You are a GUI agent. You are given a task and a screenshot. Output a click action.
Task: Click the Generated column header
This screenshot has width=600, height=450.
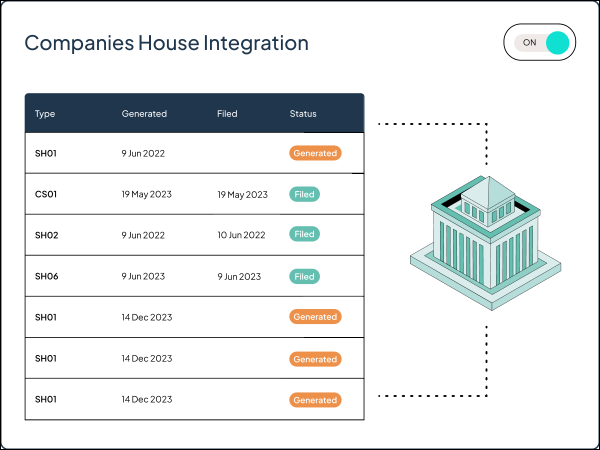(x=144, y=114)
